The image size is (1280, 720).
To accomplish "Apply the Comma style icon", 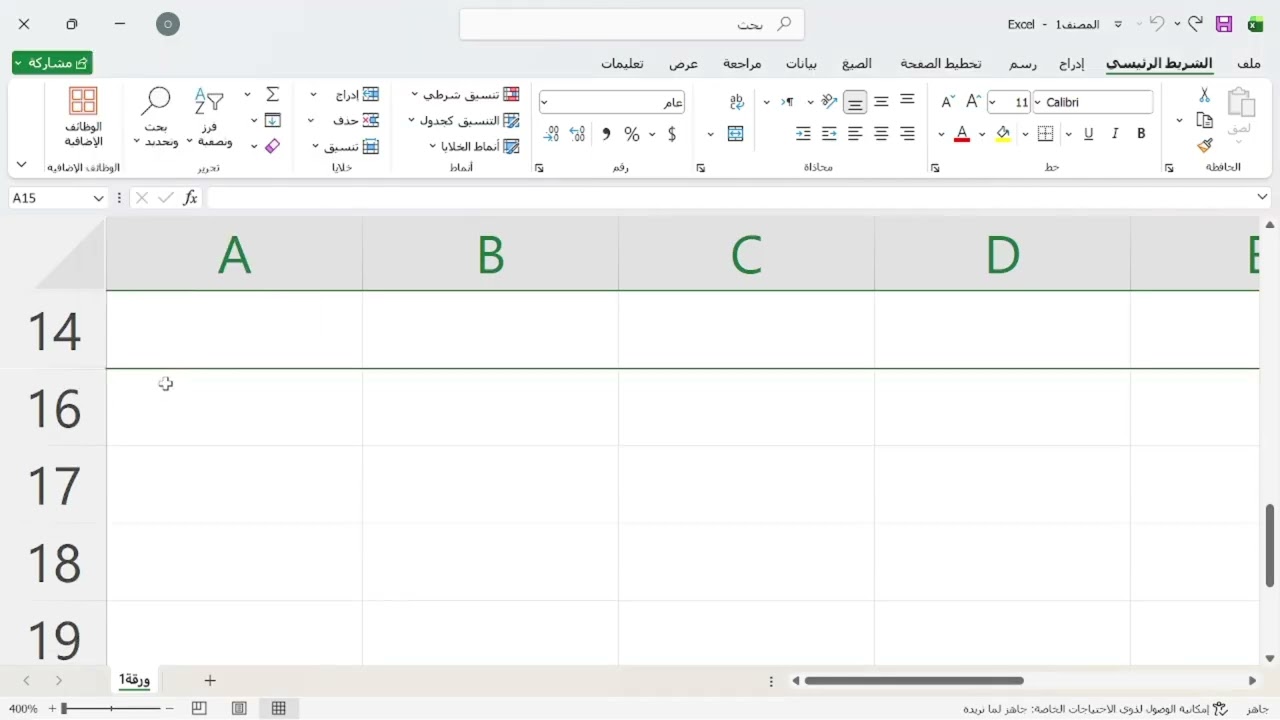I will coord(606,134).
